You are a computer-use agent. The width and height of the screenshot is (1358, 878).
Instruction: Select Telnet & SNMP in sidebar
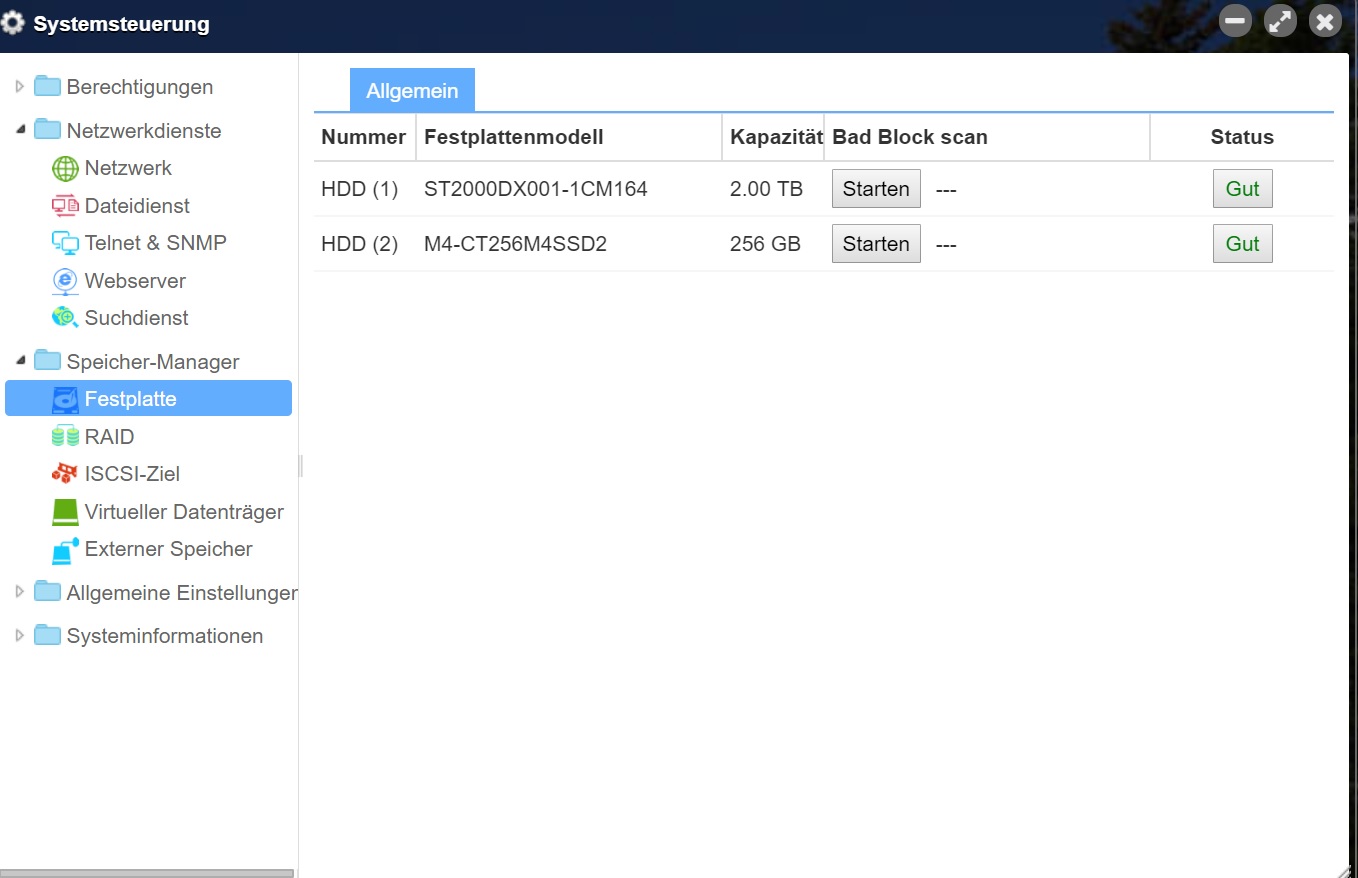coord(155,243)
